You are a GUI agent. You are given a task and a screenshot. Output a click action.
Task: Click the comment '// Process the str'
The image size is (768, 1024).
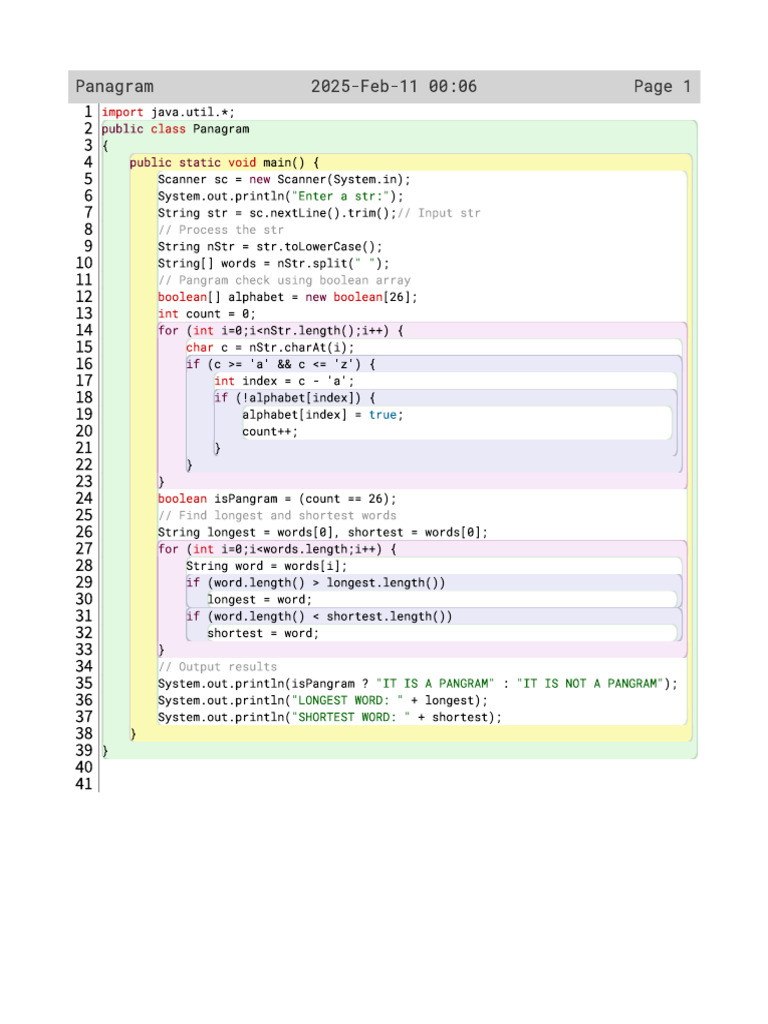221,230
